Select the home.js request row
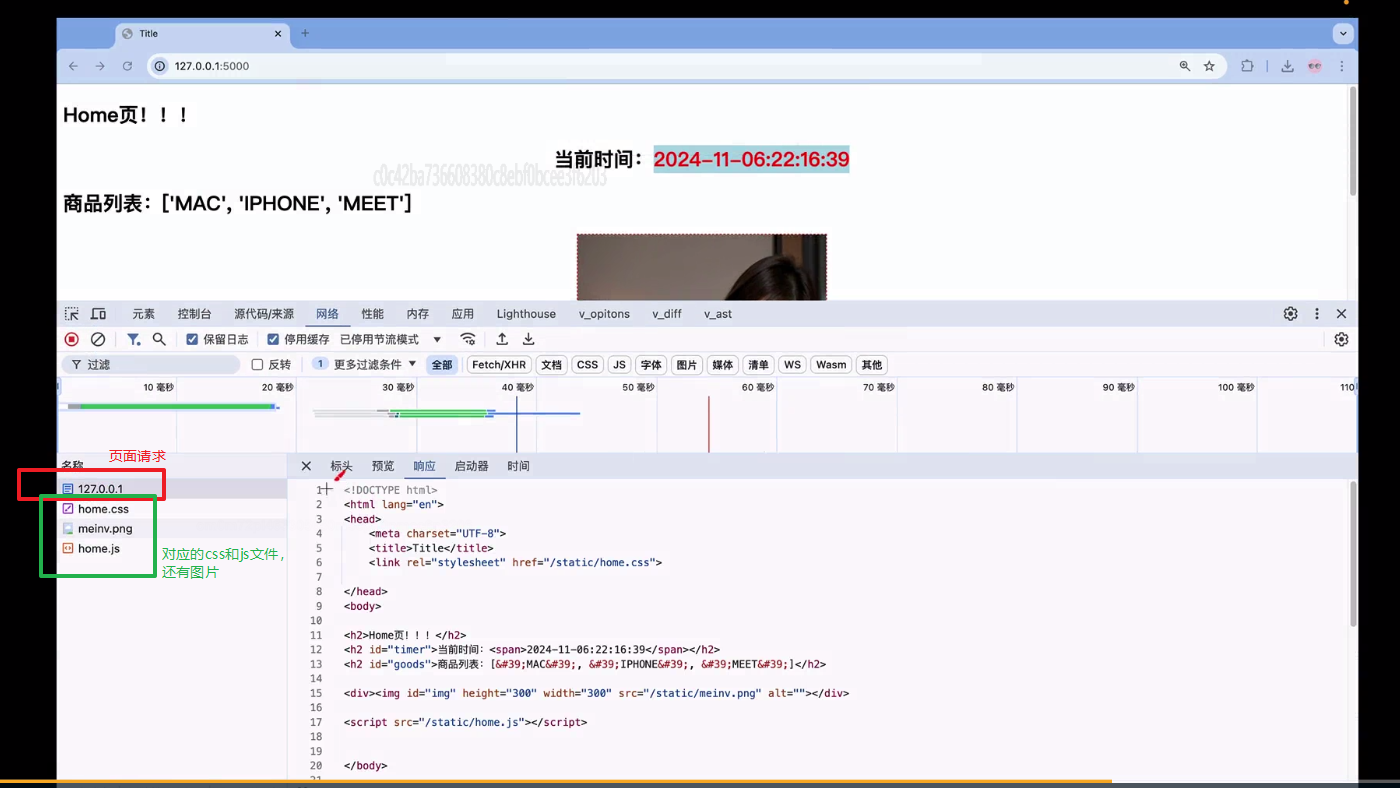The height and width of the screenshot is (788, 1400). 172,549
